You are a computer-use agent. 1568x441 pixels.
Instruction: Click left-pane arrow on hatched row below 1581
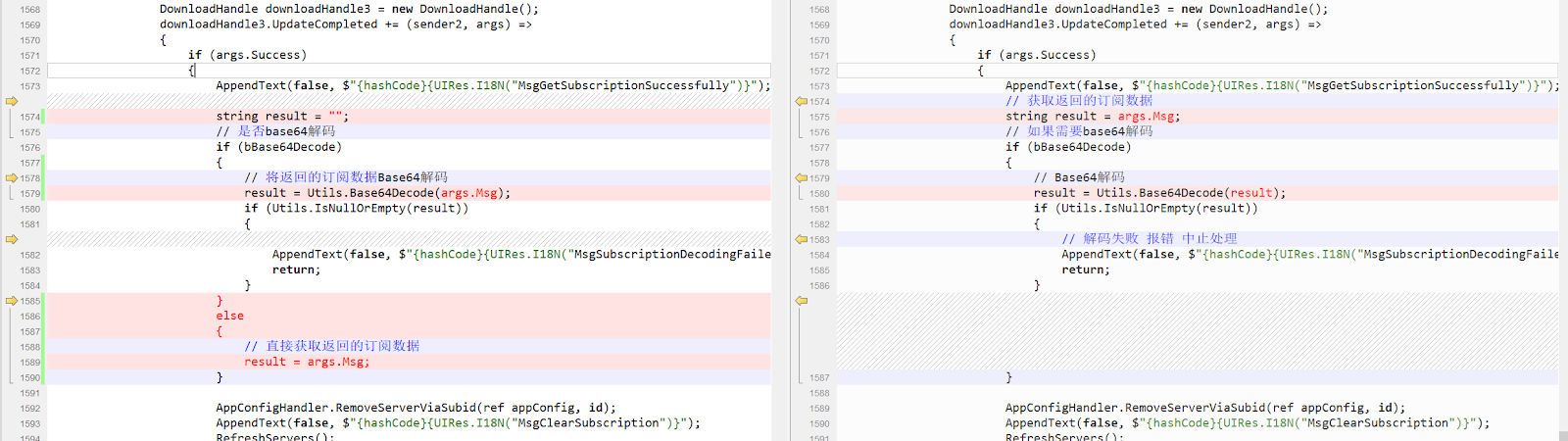pos(12,239)
